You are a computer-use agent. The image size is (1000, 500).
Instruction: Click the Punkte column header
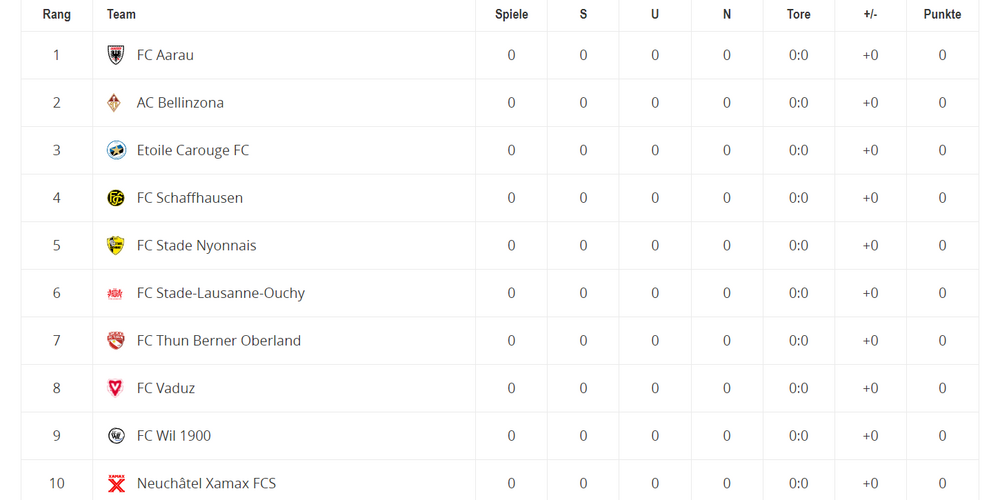click(942, 14)
